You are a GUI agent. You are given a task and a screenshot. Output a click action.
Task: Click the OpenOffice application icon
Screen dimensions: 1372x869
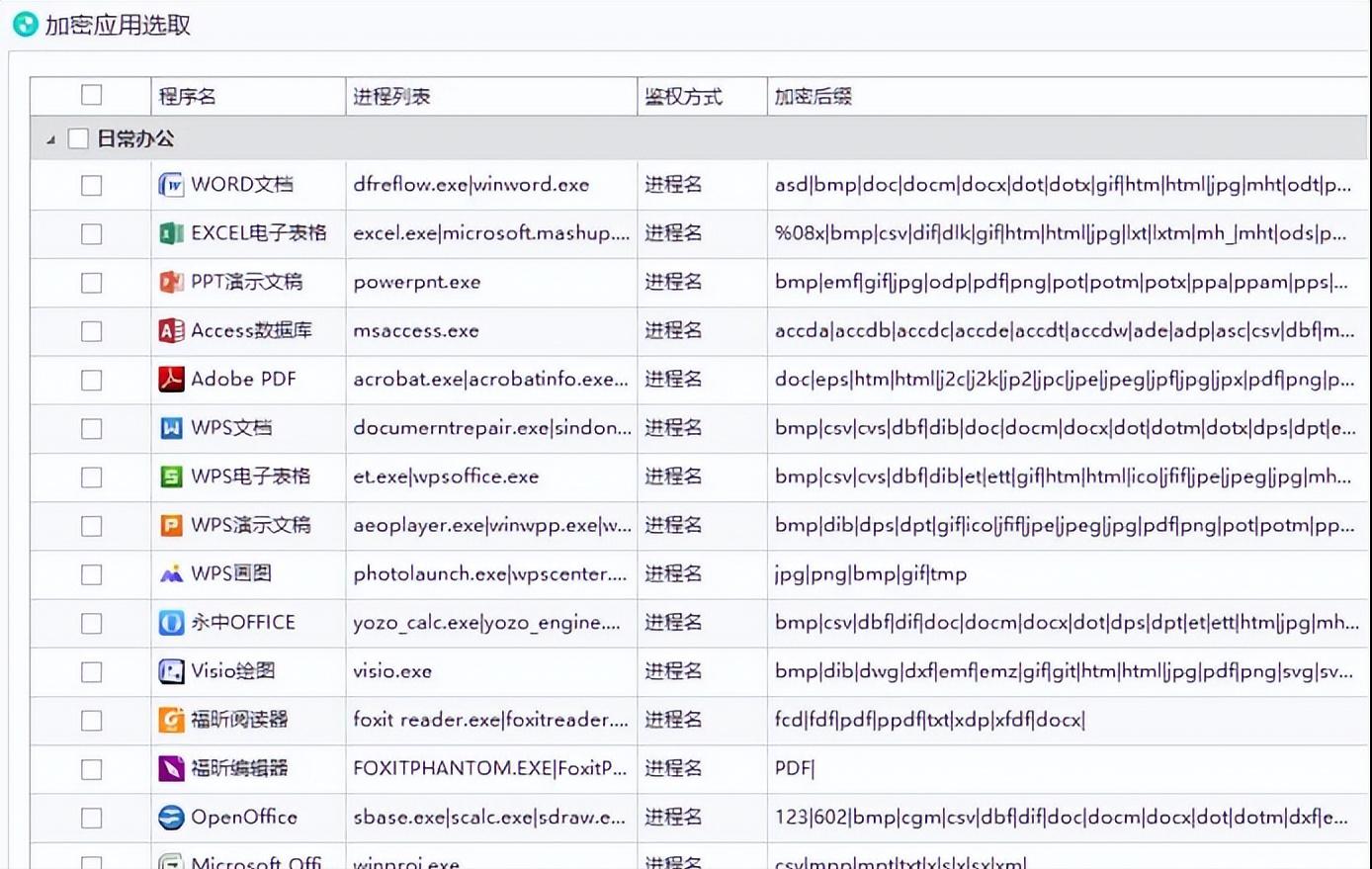pyautogui.click(x=172, y=818)
